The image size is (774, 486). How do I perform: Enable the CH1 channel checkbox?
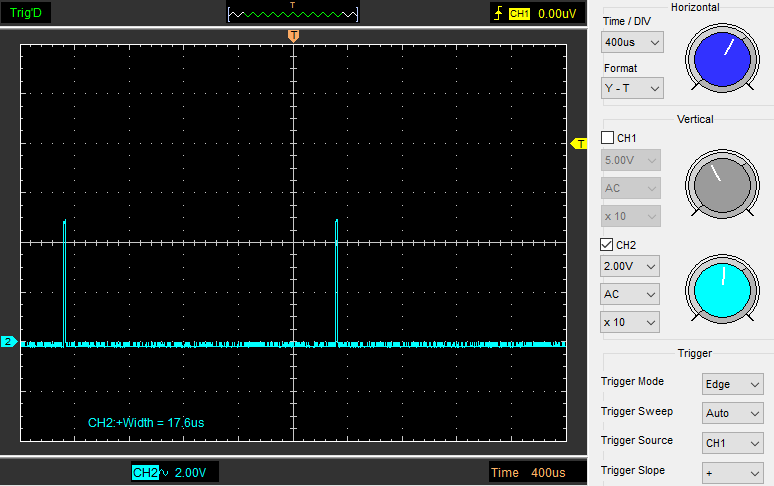click(x=607, y=138)
